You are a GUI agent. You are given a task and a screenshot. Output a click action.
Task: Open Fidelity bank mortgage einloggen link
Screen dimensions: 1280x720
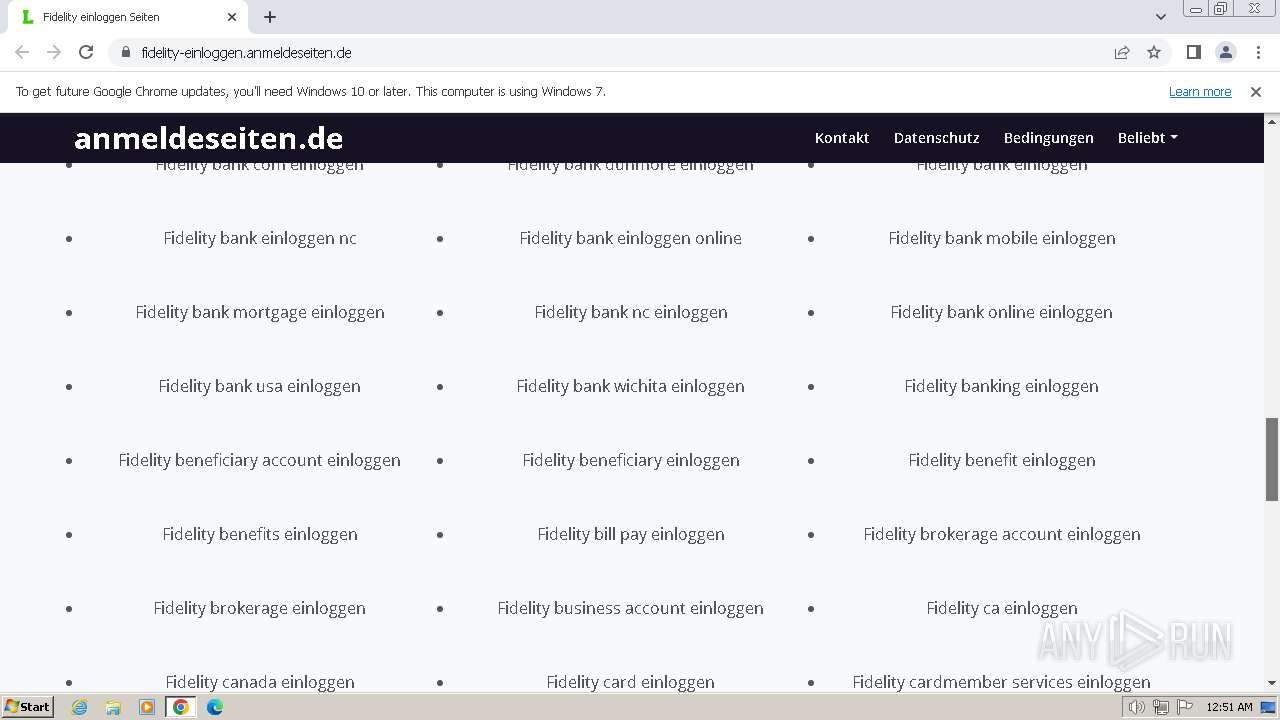tap(260, 312)
